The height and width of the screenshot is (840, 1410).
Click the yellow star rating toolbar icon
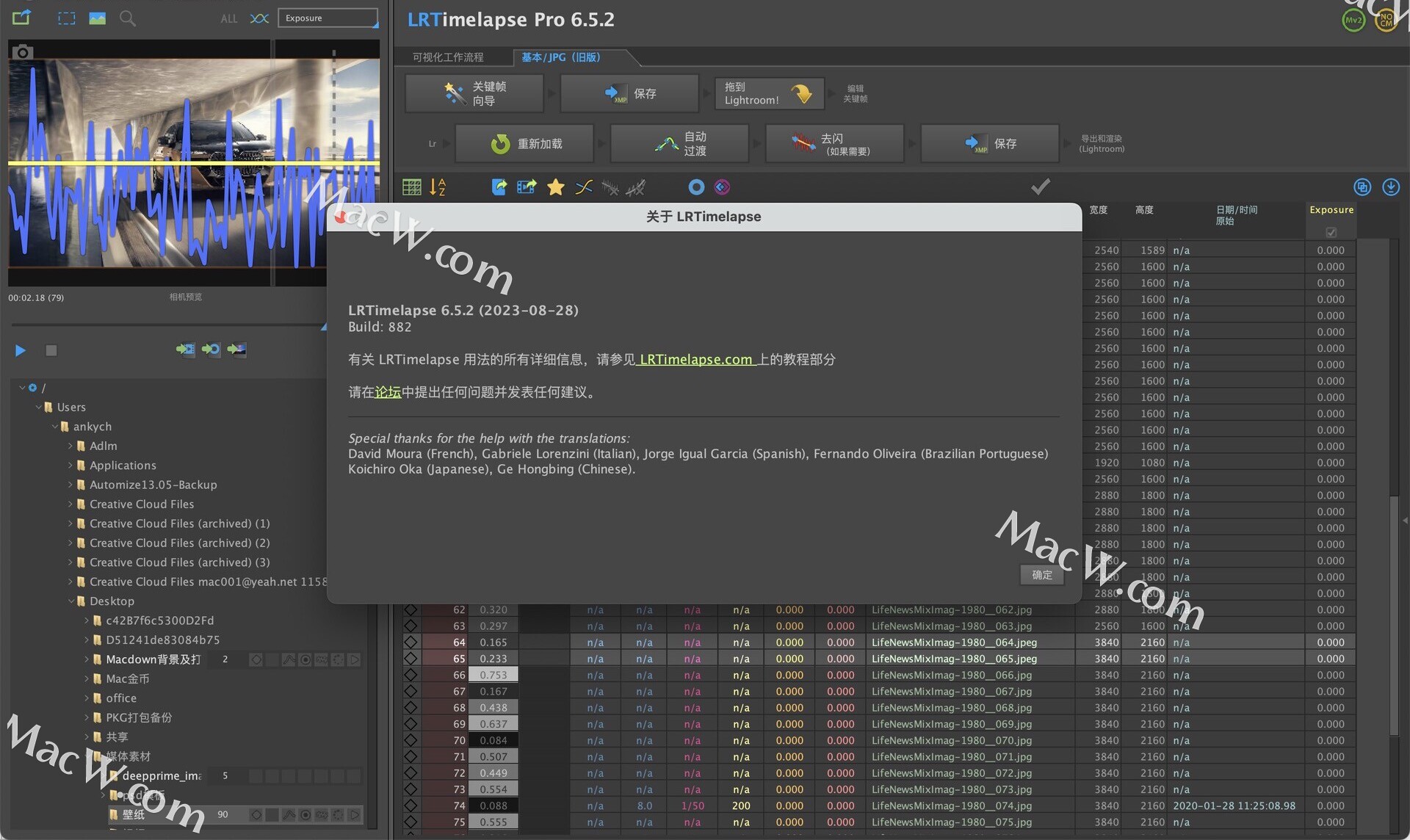tap(556, 187)
